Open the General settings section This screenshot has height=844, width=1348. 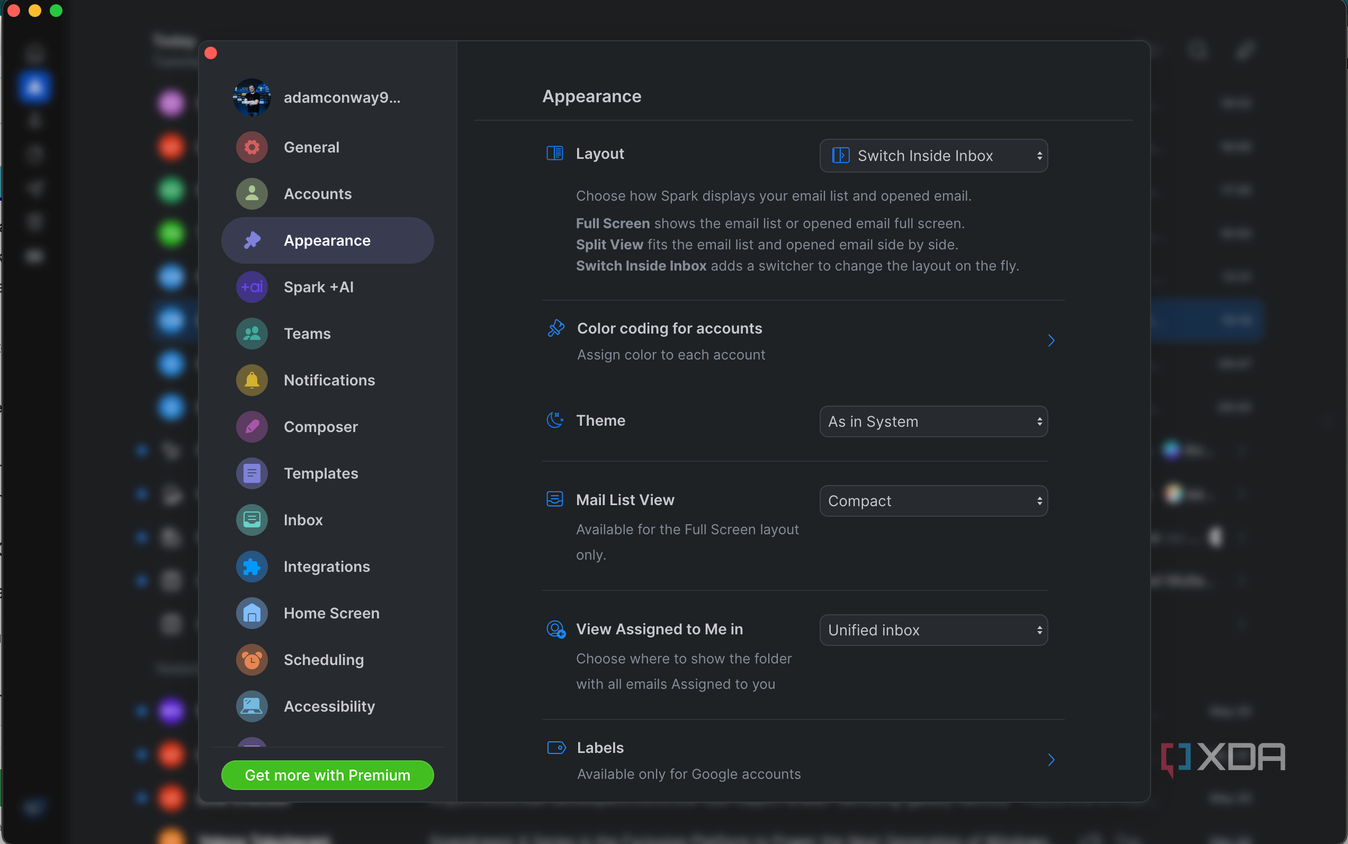point(328,147)
